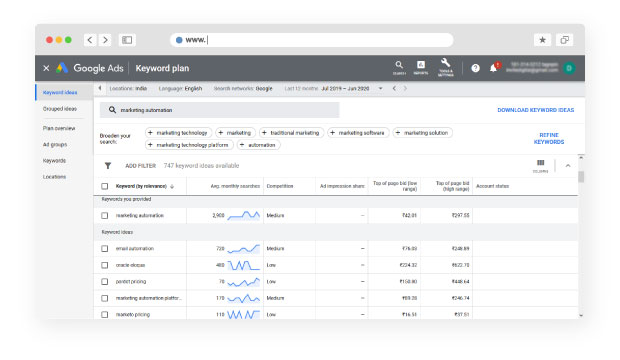Click the browser address bar
This screenshot has width=620, height=360.
312,40
